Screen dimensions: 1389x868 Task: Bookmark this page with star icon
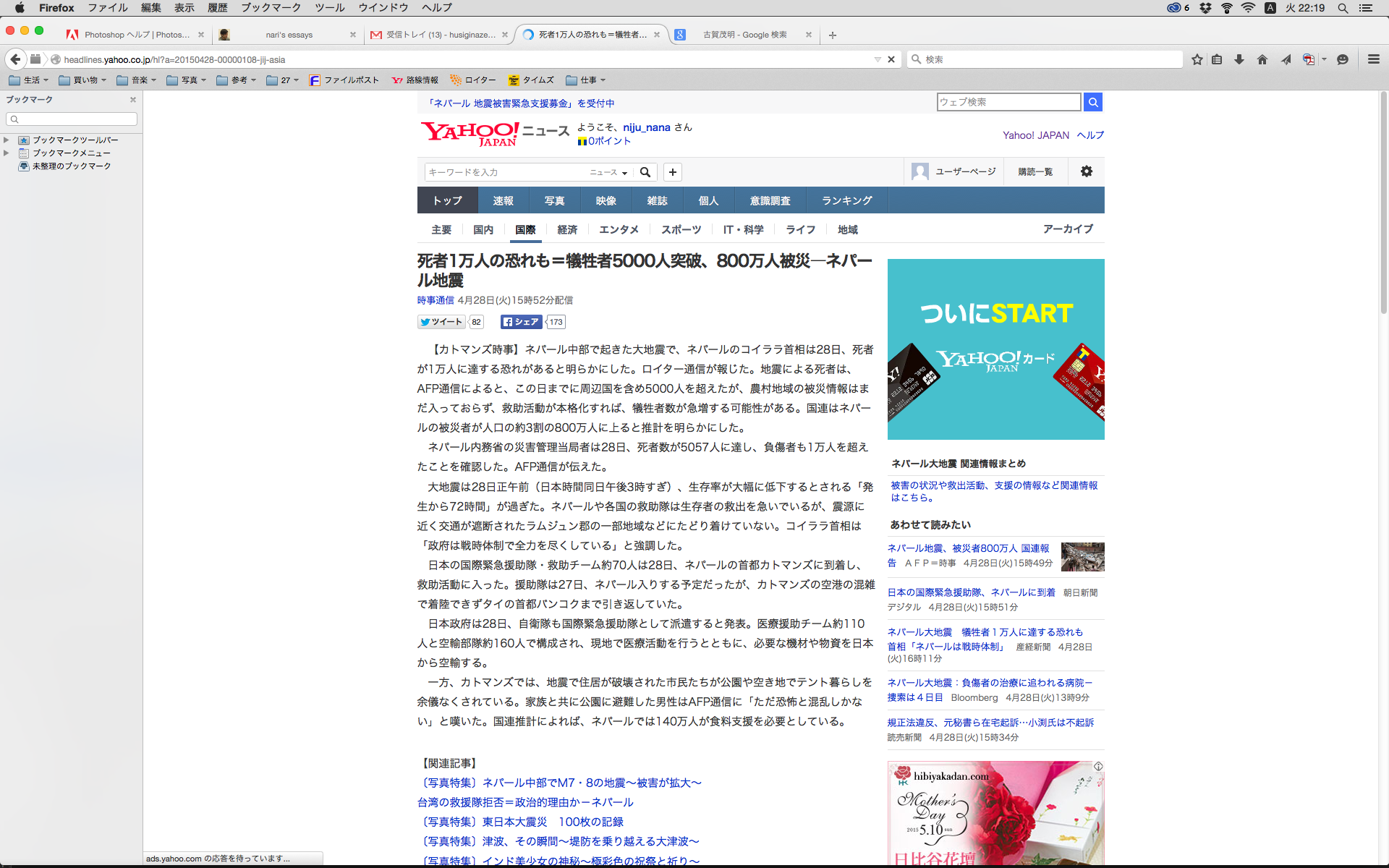1197,59
